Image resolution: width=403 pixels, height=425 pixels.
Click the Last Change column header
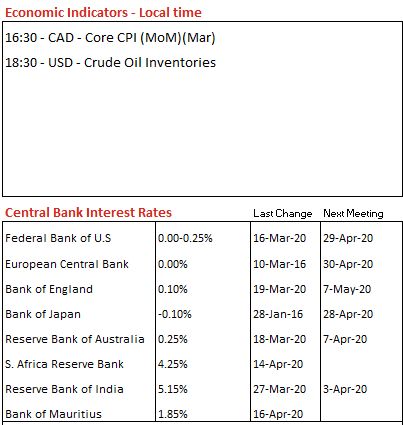point(283,213)
